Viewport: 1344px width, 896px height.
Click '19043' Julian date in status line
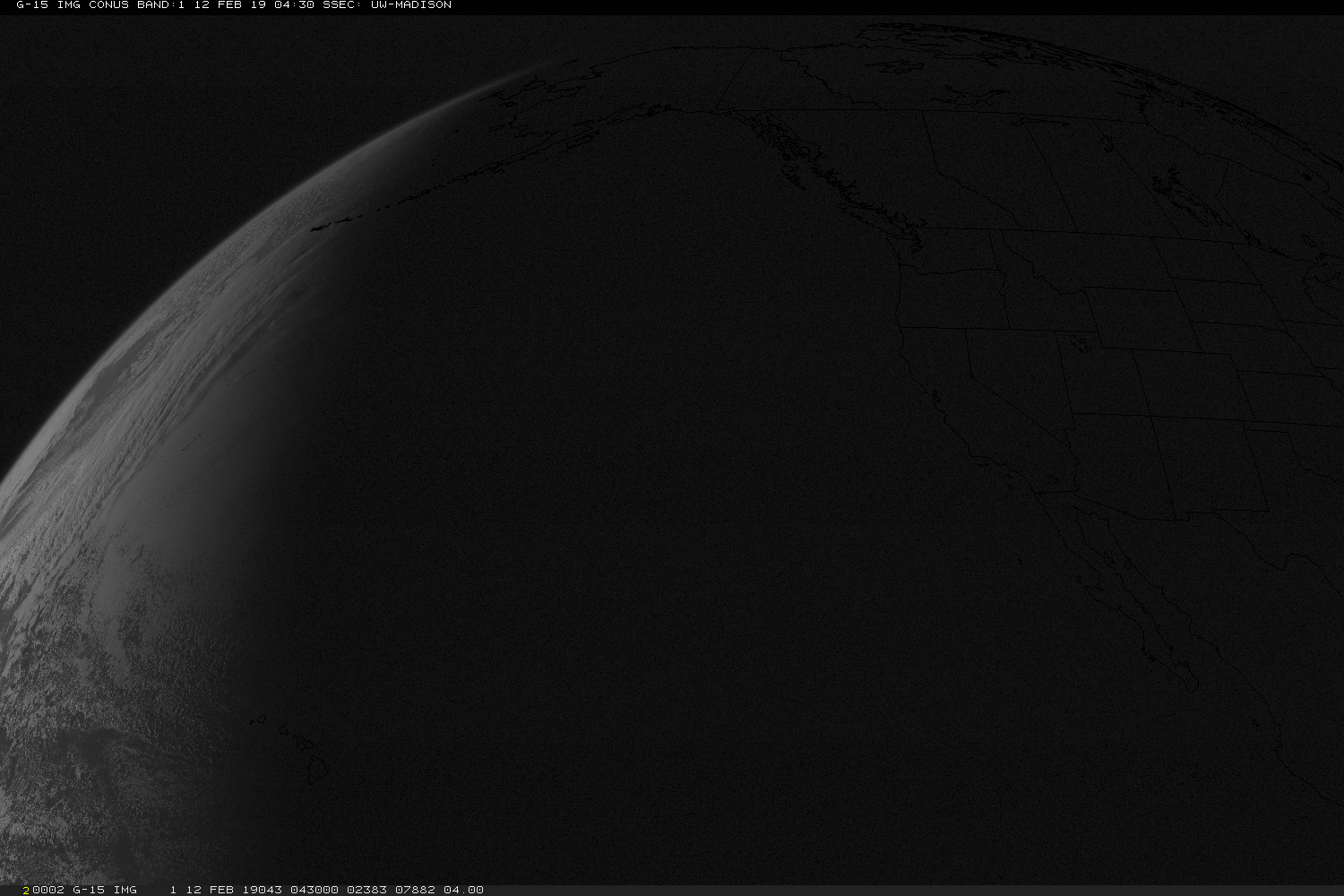coord(262,890)
